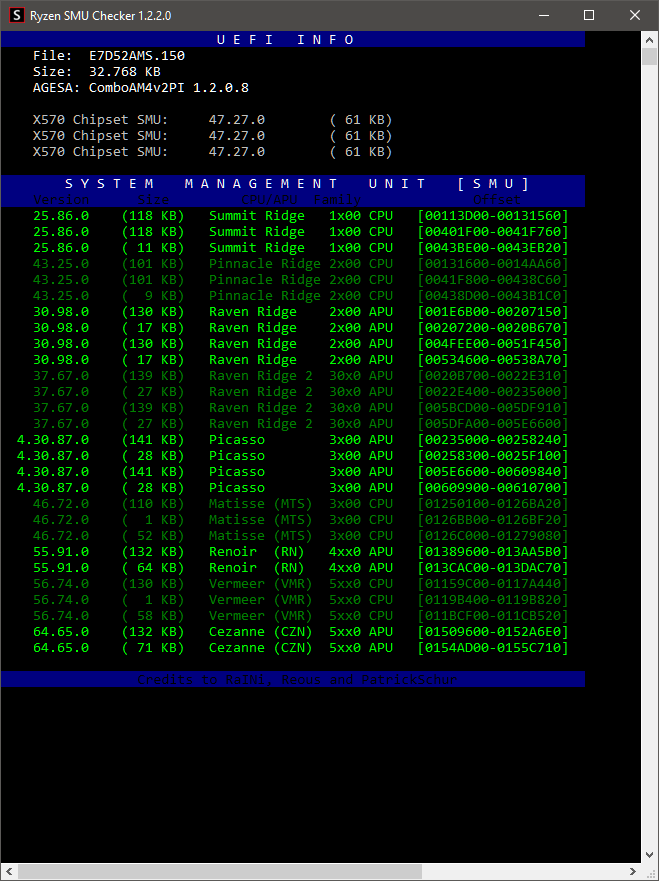659x881 pixels.
Task: Click the Ryzen SMU Checker app icon
Action: pyautogui.click(x=17, y=15)
